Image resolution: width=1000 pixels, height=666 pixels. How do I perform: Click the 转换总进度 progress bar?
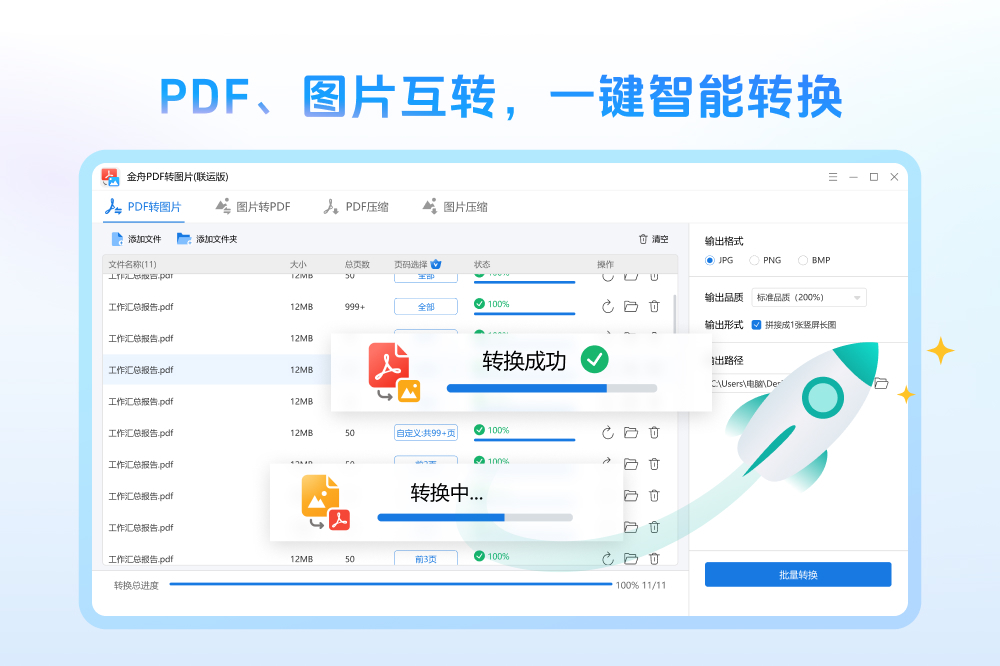point(391,584)
